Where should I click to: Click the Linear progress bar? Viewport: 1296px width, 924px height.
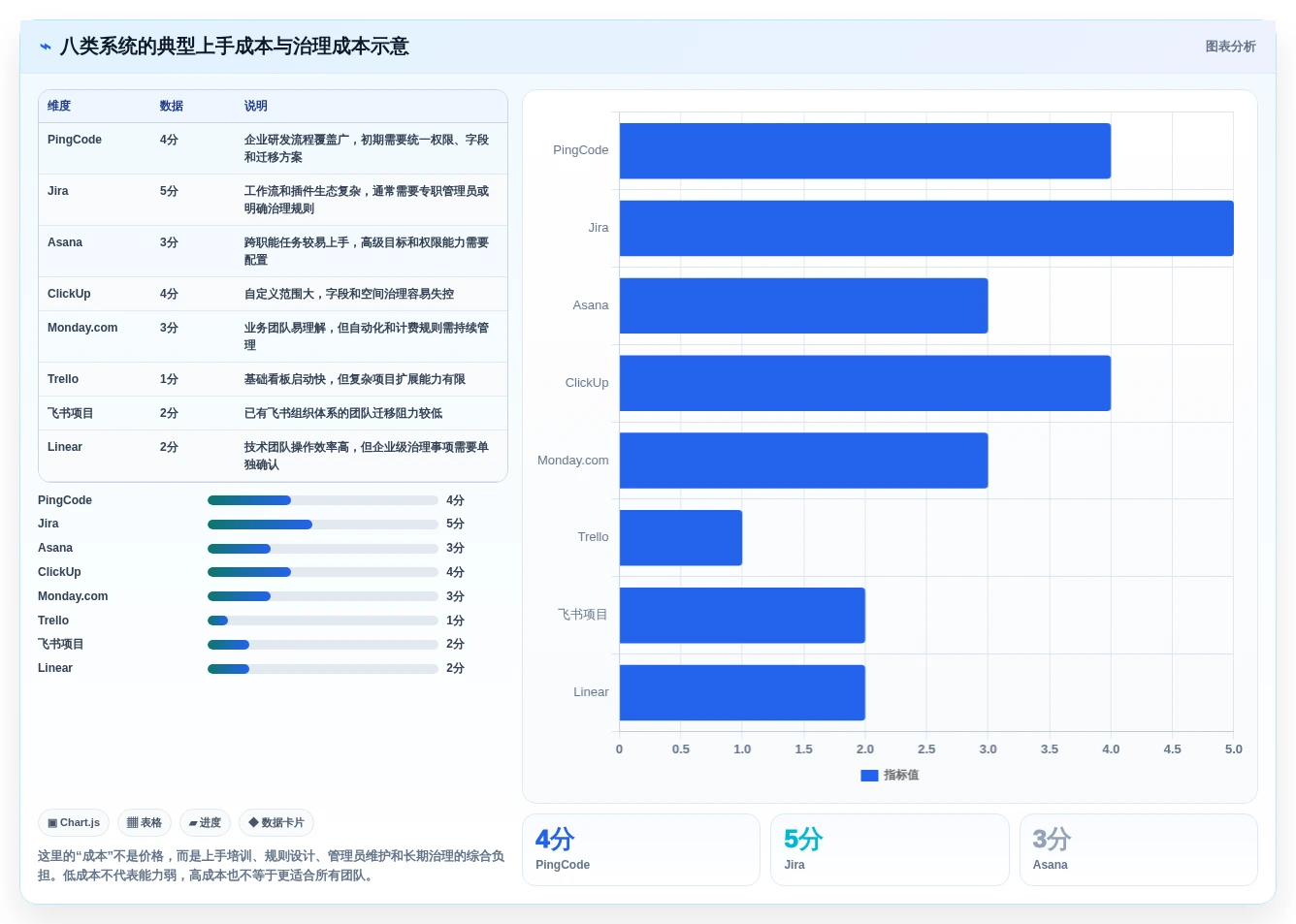pos(323,669)
